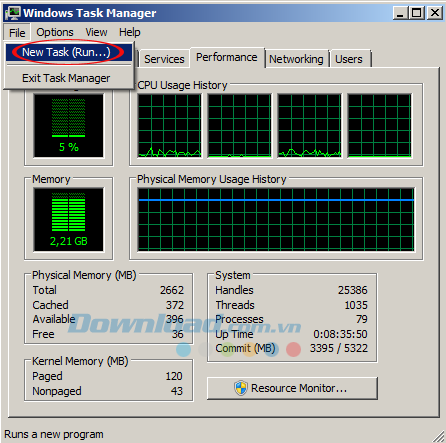Click the Commit value 3395 / 5322
446x443 pixels.
coord(339,348)
